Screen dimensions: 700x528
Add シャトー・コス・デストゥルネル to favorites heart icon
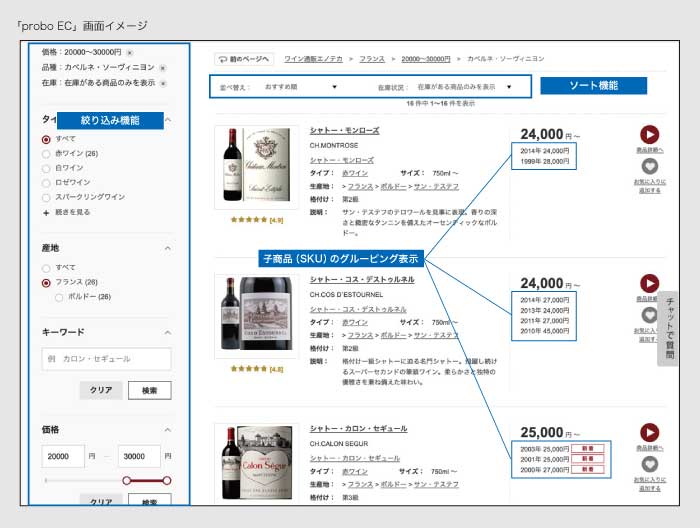click(x=650, y=316)
